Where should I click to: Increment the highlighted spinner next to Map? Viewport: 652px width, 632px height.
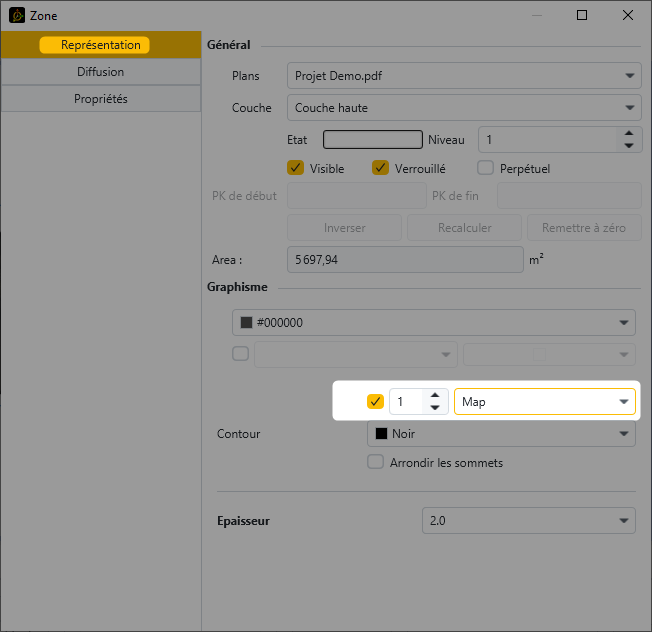click(x=434, y=396)
